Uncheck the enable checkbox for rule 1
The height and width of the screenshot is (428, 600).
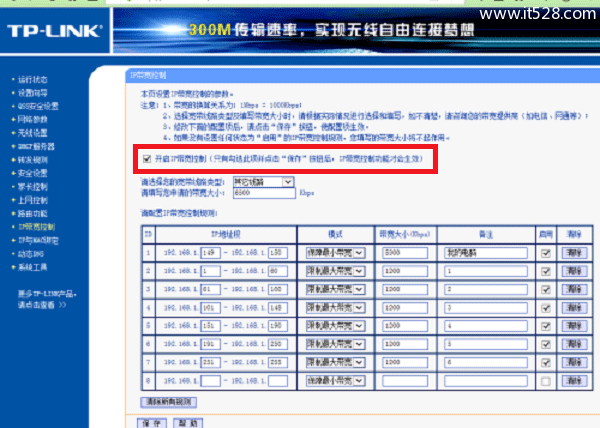[546, 253]
